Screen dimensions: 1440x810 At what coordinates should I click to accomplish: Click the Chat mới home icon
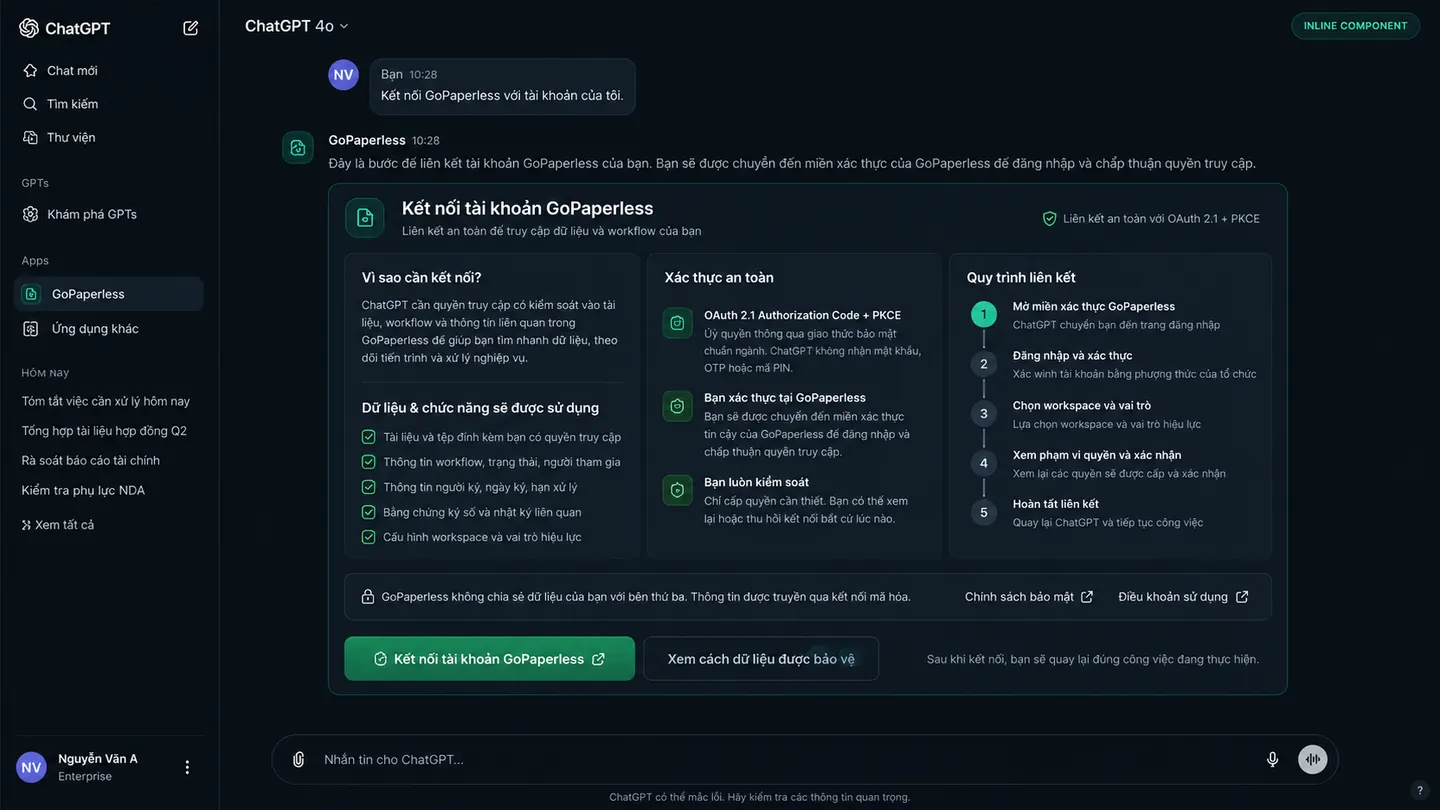point(30,71)
